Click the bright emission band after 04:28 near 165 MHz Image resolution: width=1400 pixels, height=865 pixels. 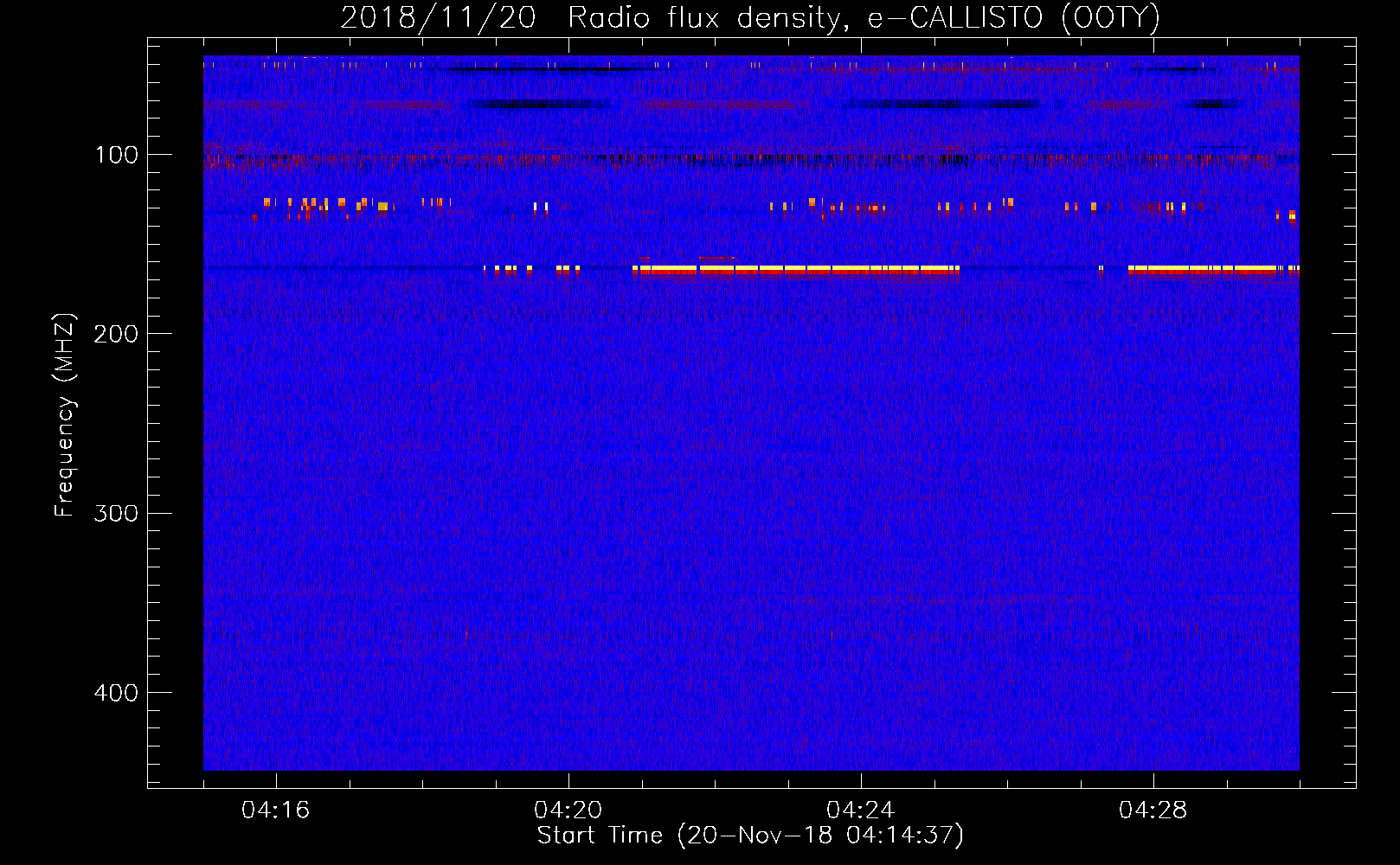point(1213,269)
